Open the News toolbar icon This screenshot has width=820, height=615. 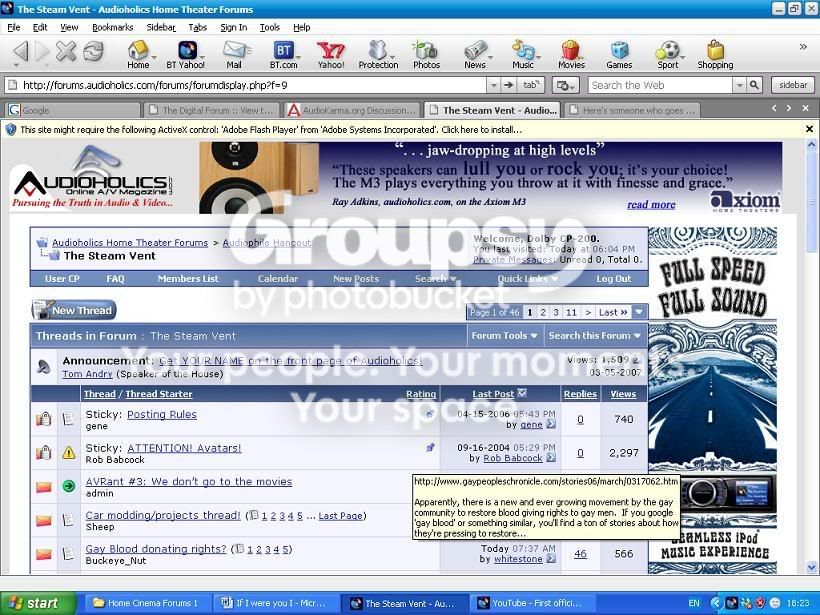tap(475, 55)
